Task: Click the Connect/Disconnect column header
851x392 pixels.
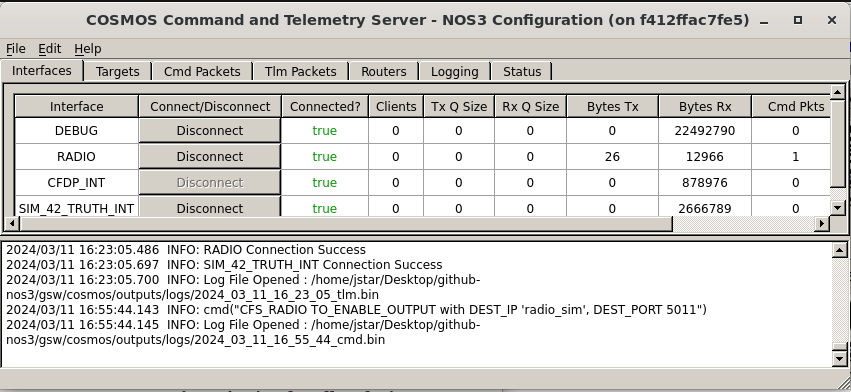Action: (x=210, y=106)
